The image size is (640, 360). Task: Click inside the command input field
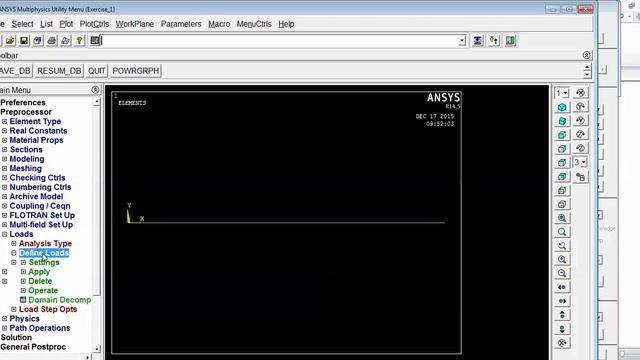point(280,40)
